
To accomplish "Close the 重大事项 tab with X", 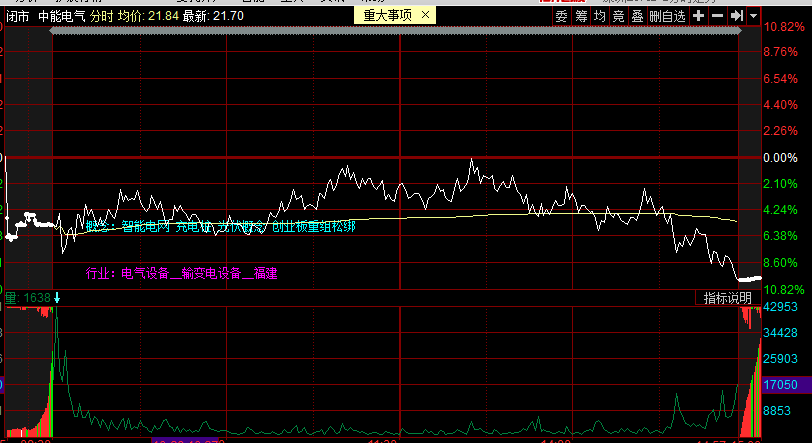I will (425, 15).
